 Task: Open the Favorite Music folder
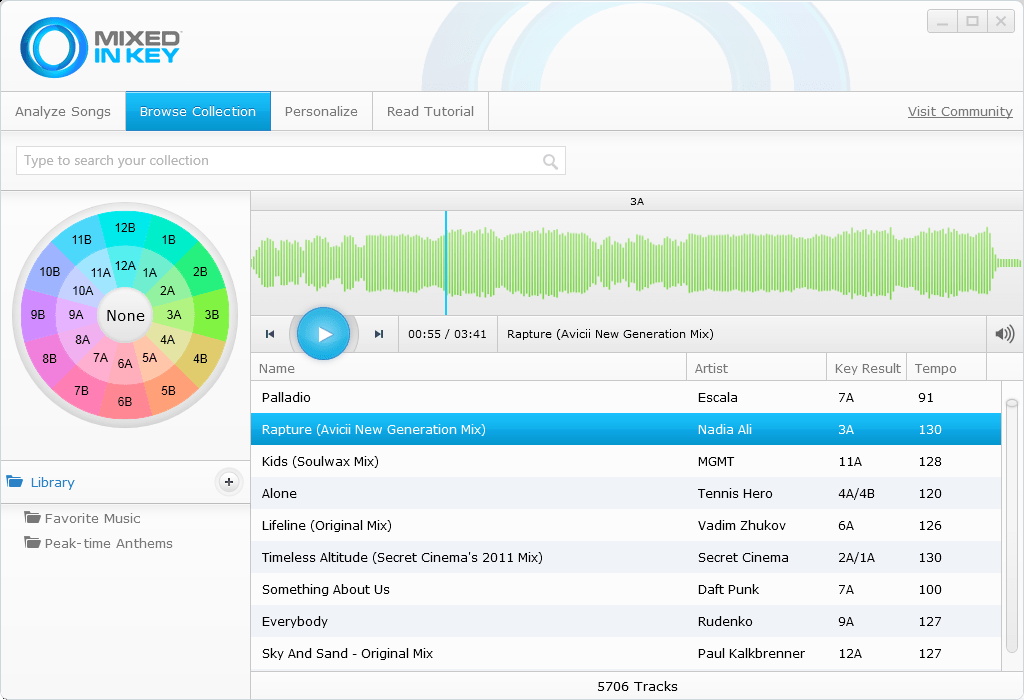coord(92,518)
